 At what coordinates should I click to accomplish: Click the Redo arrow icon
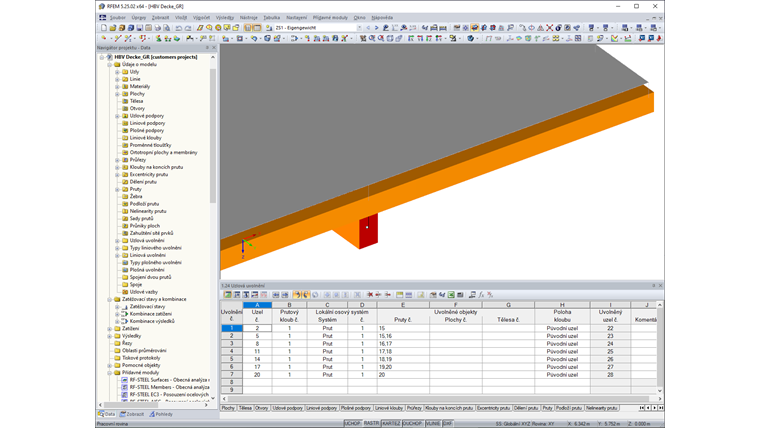pos(188,28)
